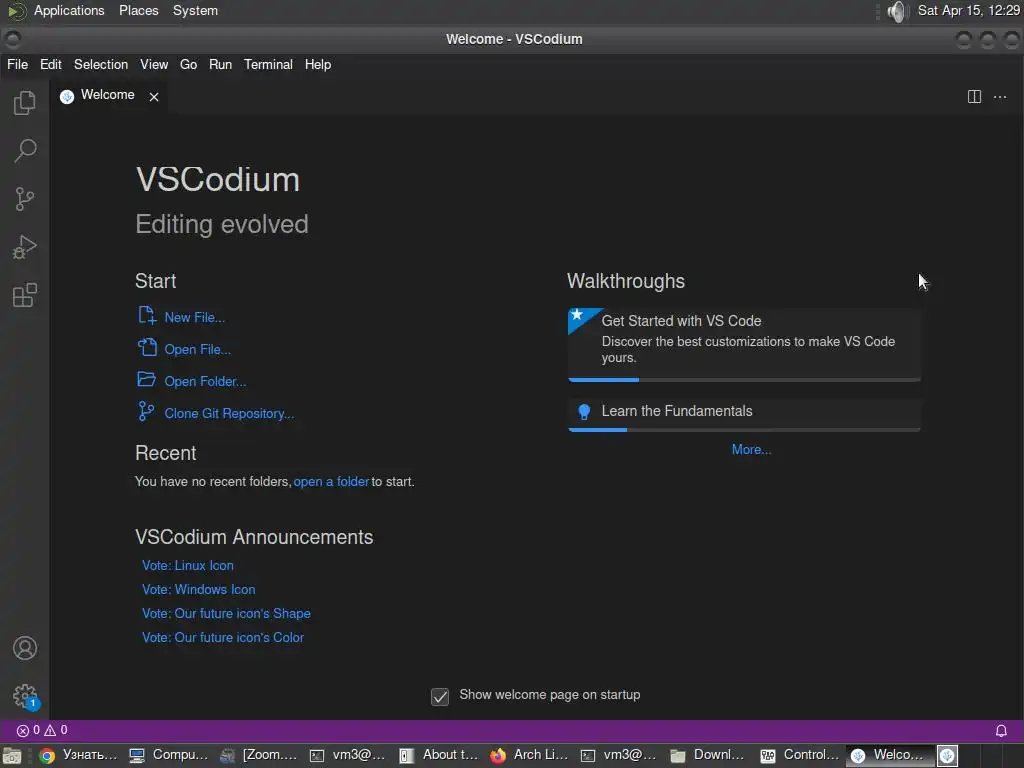The width and height of the screenshot is (1024, 768).
Task: Open the editor More Actions ellipsis
Action: (x=1000, y=97)
